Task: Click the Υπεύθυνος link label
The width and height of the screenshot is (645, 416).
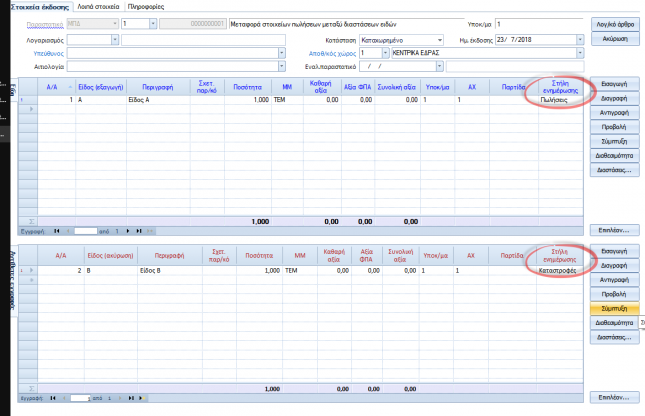Action: (49, 53)
